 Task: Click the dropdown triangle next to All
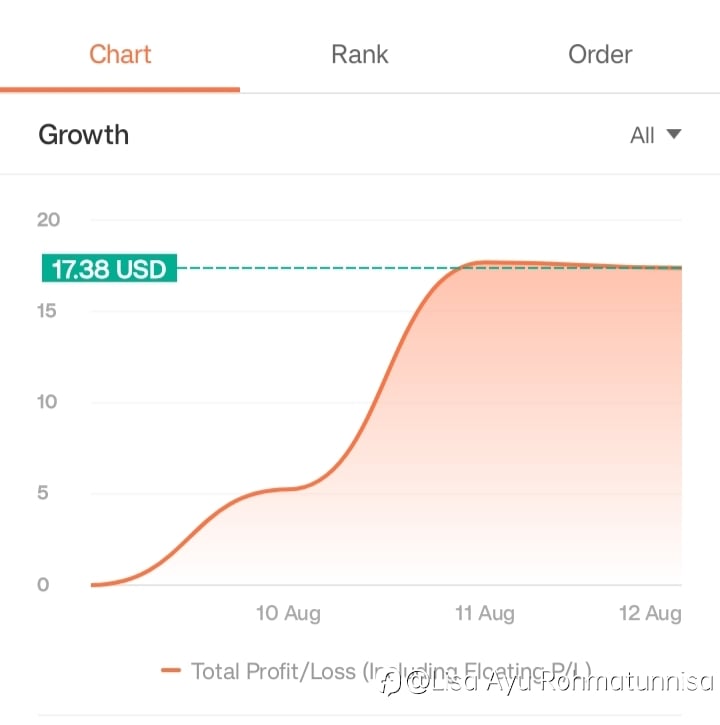(674, 134)
